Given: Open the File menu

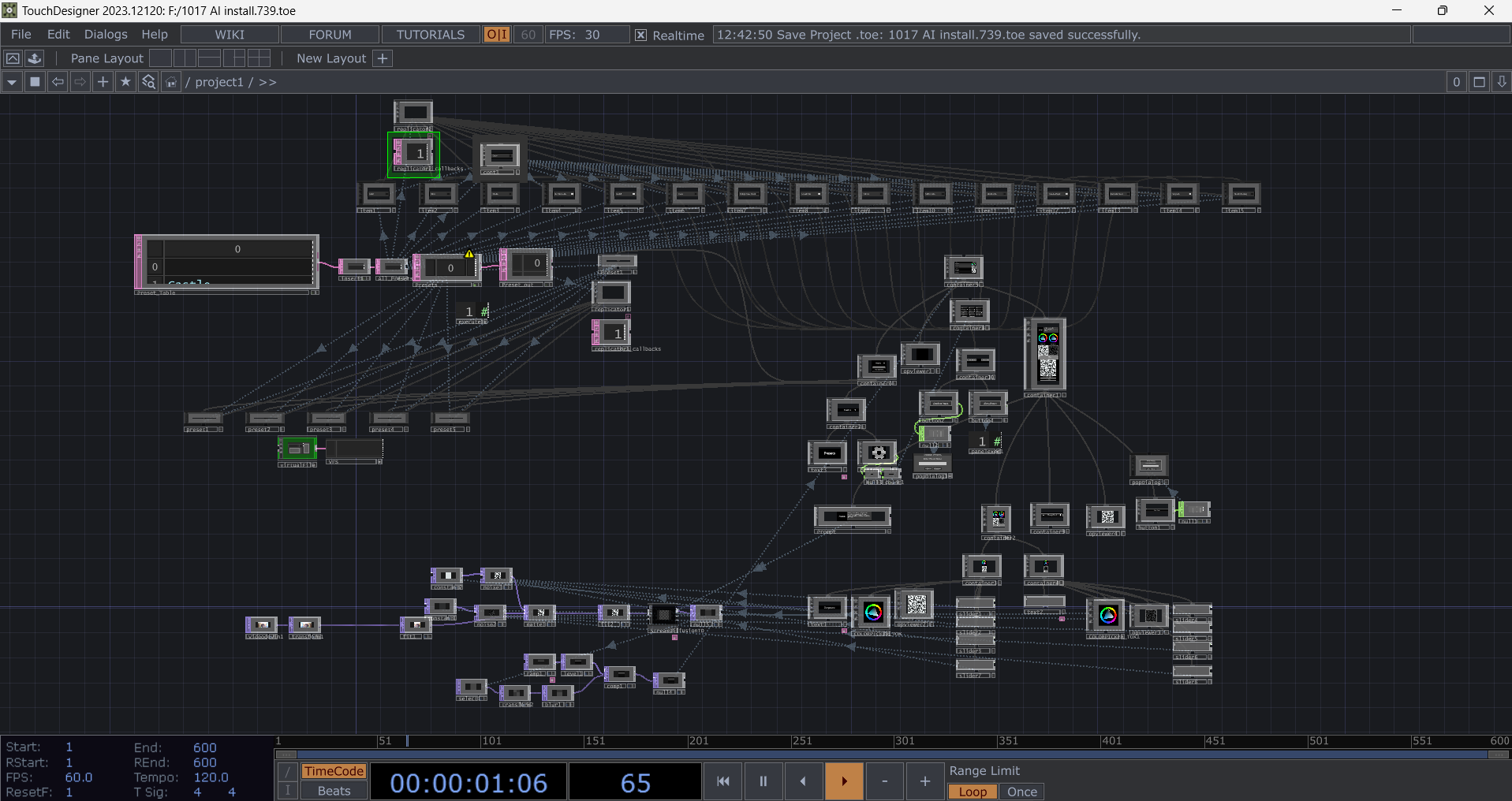Looking at the screenshot, I should (x=21, y=35).
